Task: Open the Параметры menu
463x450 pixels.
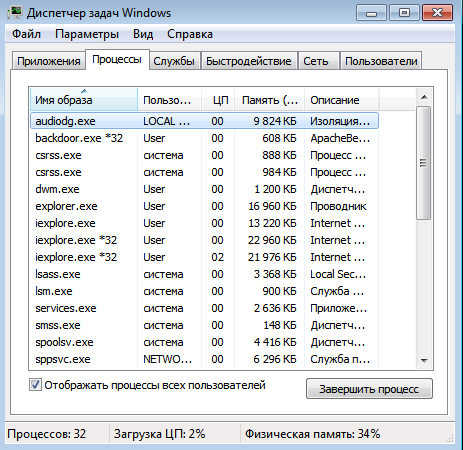Action: tap(87, 34)
